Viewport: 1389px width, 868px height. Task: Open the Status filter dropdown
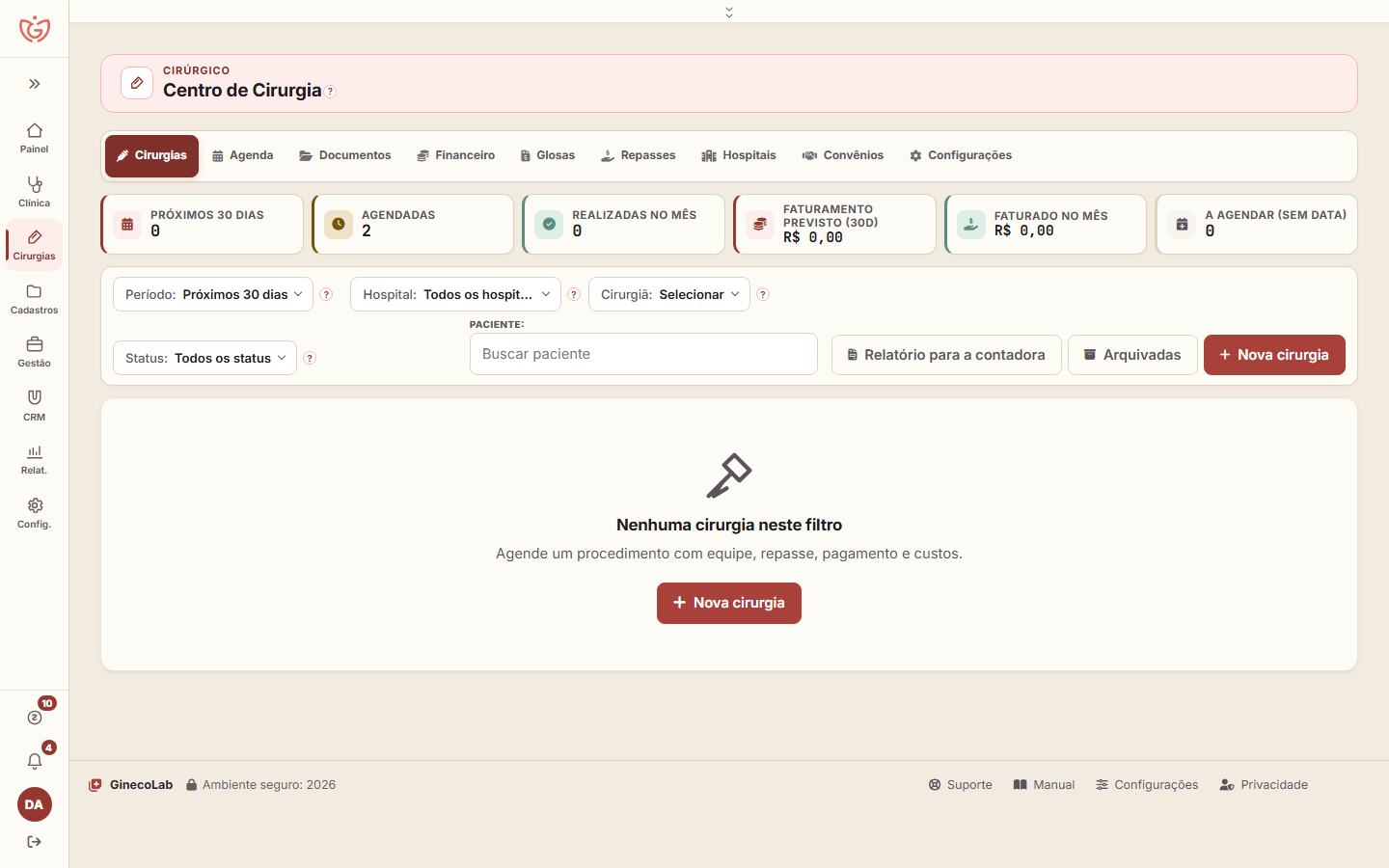click(204, 358)
